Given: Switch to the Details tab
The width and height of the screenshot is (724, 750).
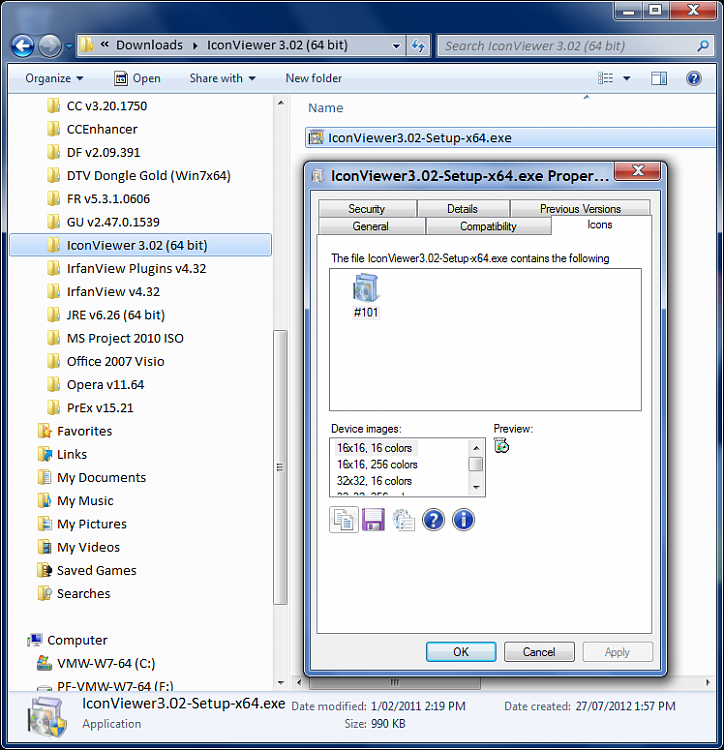Looking at the screenshot, I should 462,209.
